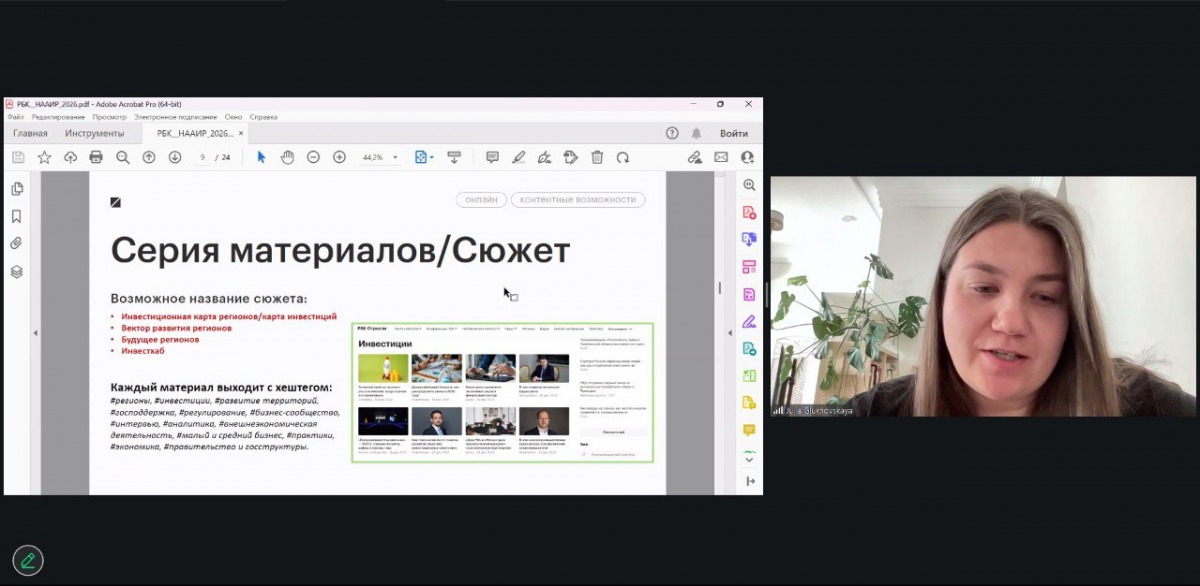This screenshot has width=1200, height=586.
Task: Click the Delete trash icon in toolbar
Action: pyautogui.click(x=597, y=157)
